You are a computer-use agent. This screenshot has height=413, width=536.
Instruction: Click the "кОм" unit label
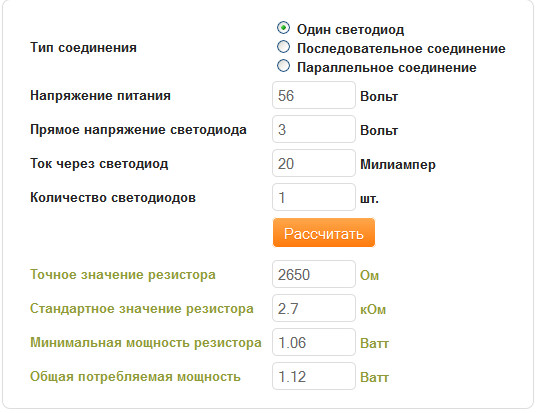373,309
